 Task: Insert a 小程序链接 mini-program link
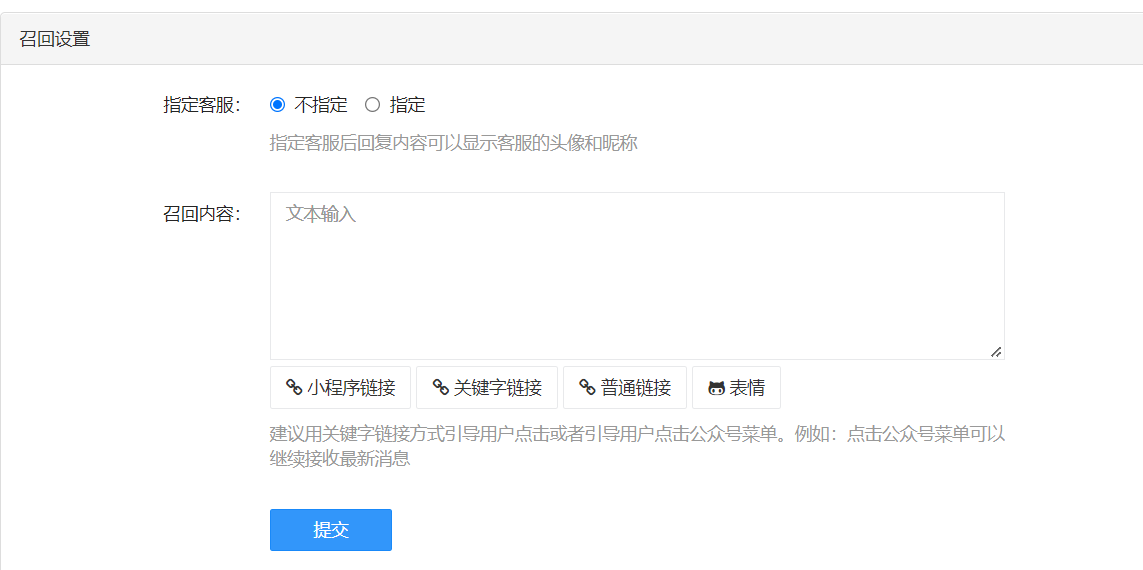[340, 388]
